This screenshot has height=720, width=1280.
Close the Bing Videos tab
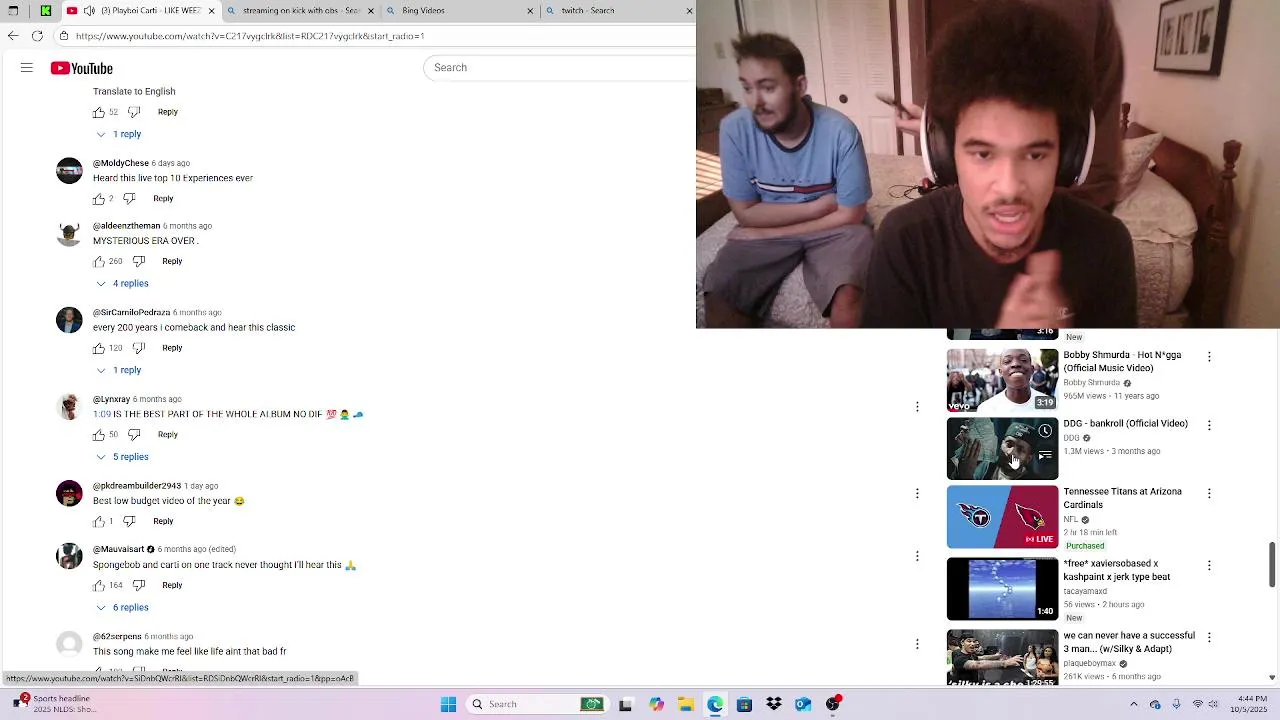point(530,11)
